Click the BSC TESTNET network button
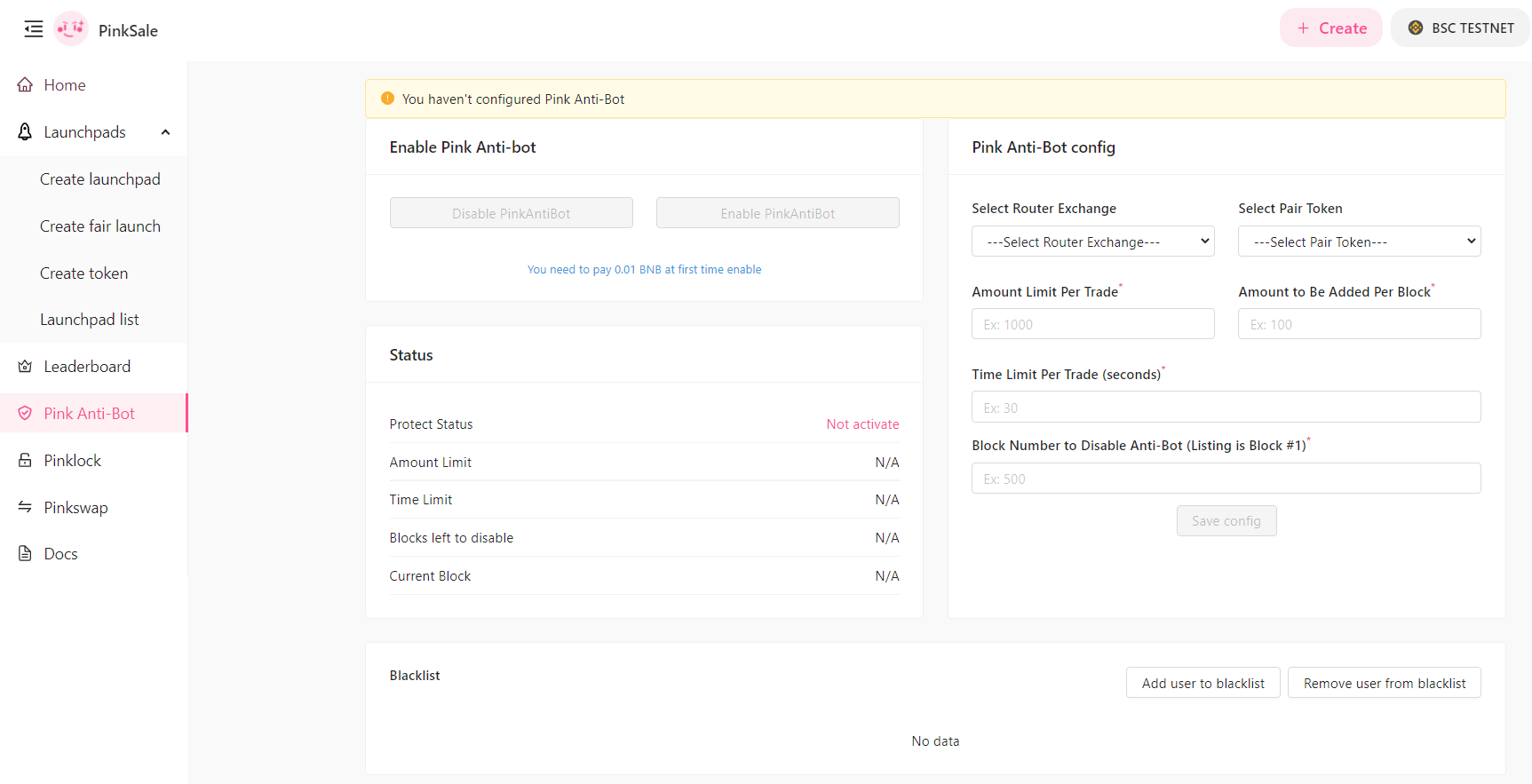This screenshot has height=784, width=1532. 1460,28
